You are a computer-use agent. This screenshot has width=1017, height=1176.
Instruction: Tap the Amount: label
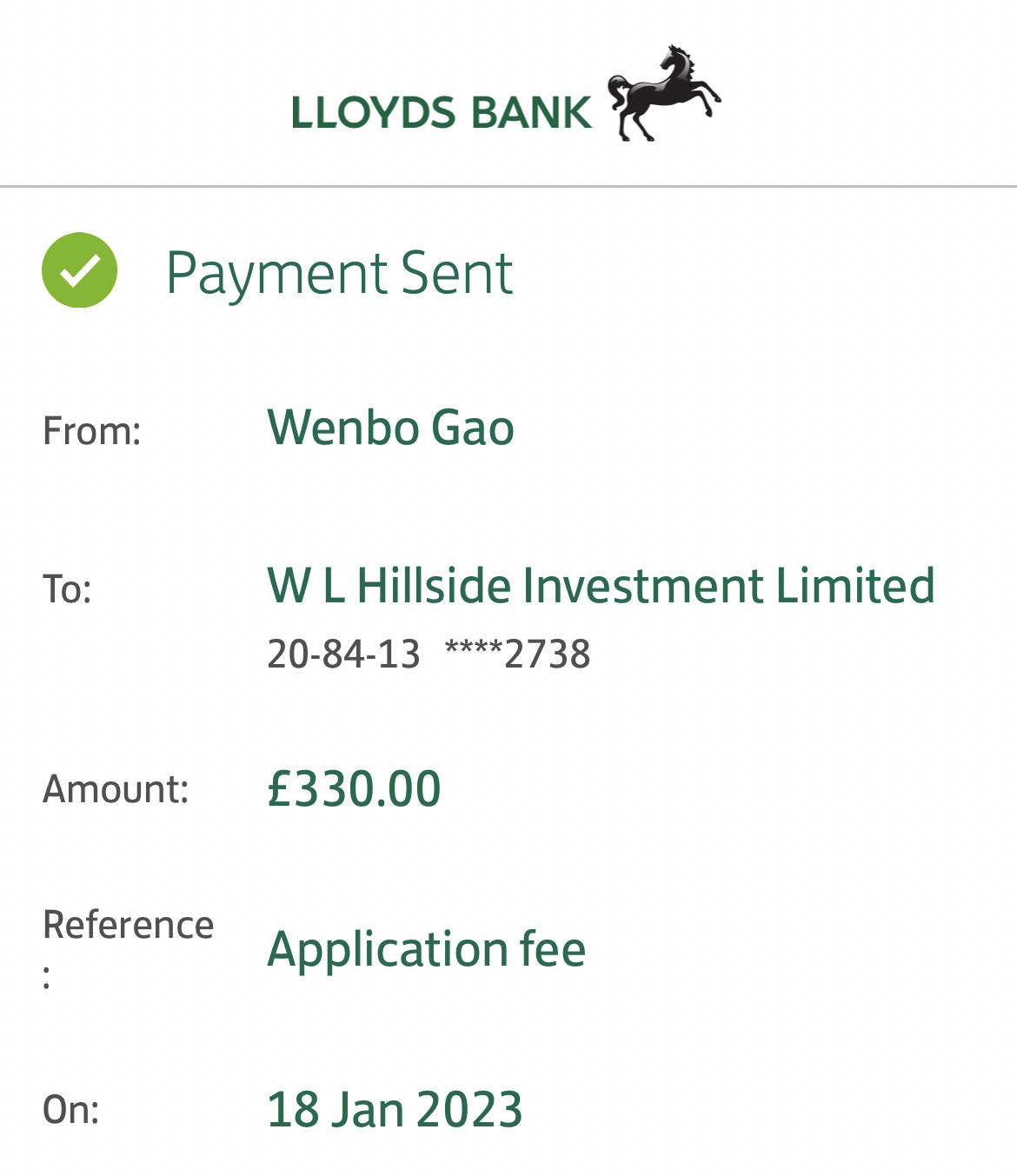[x=116, y=789]
